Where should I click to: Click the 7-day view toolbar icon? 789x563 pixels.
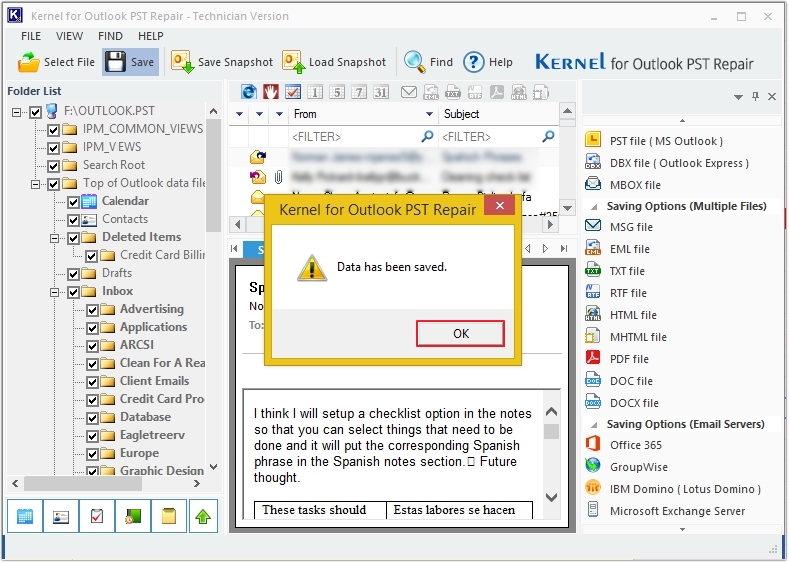(x=359, y=92)
